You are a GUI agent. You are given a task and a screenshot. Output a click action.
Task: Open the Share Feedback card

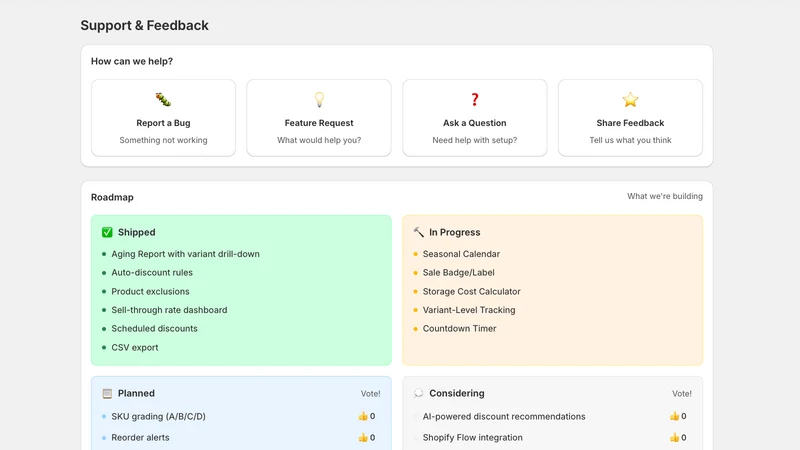(630, 118)
